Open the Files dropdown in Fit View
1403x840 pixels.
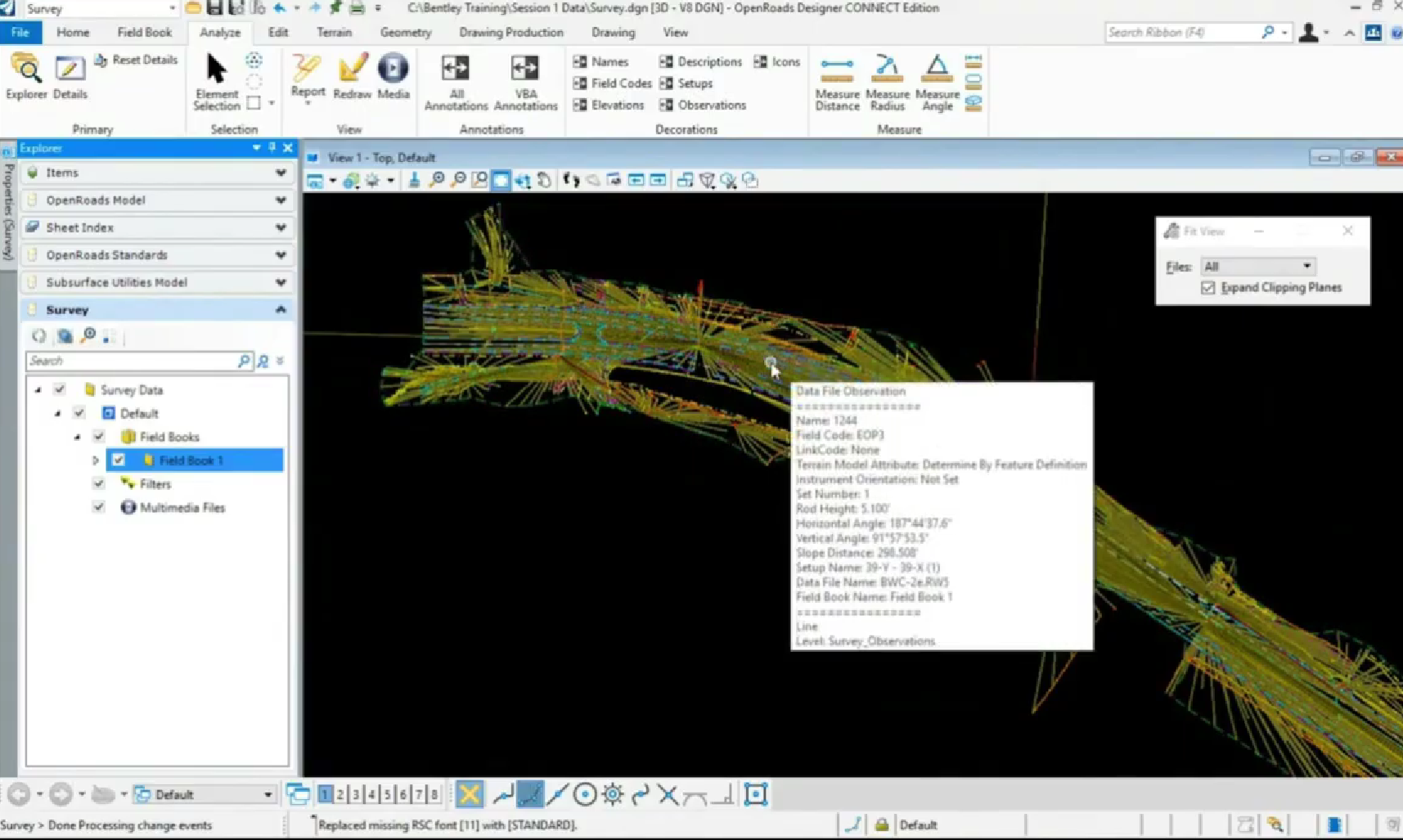[1257, 267]
